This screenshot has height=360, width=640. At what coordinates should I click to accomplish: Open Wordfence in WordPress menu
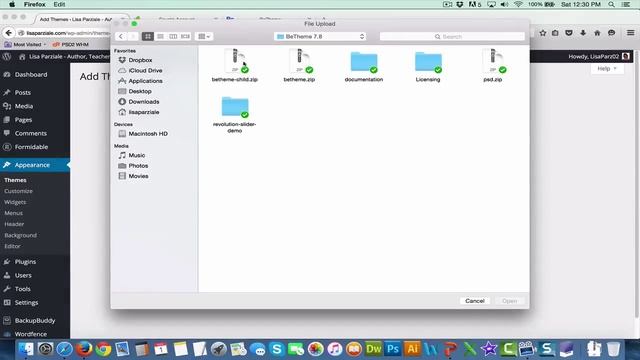coord(31,334)
